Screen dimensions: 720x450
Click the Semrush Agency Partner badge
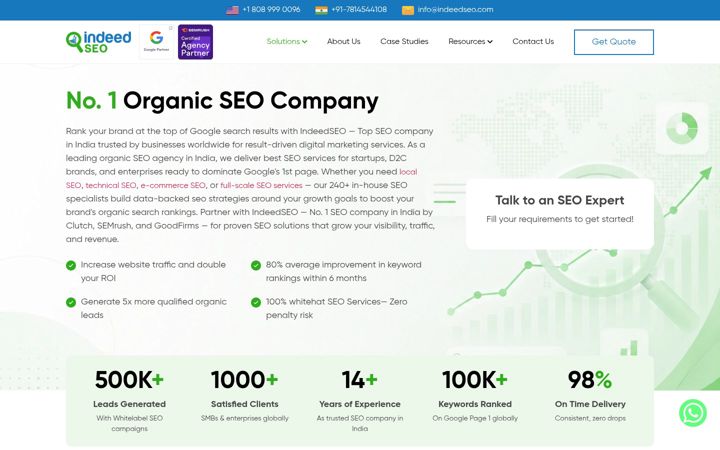pyautogui.click(x=195, y=42)
